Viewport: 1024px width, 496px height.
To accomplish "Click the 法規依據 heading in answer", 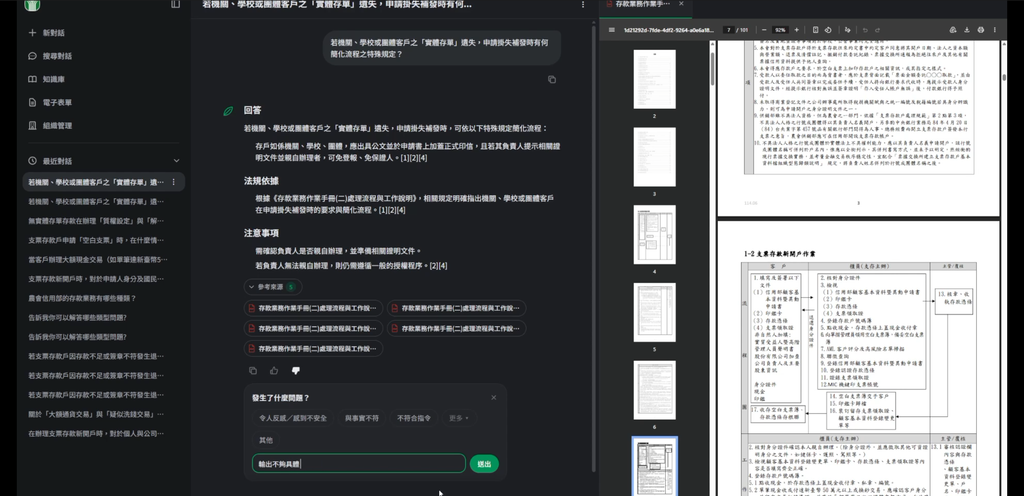I will (x=261, y=181).
